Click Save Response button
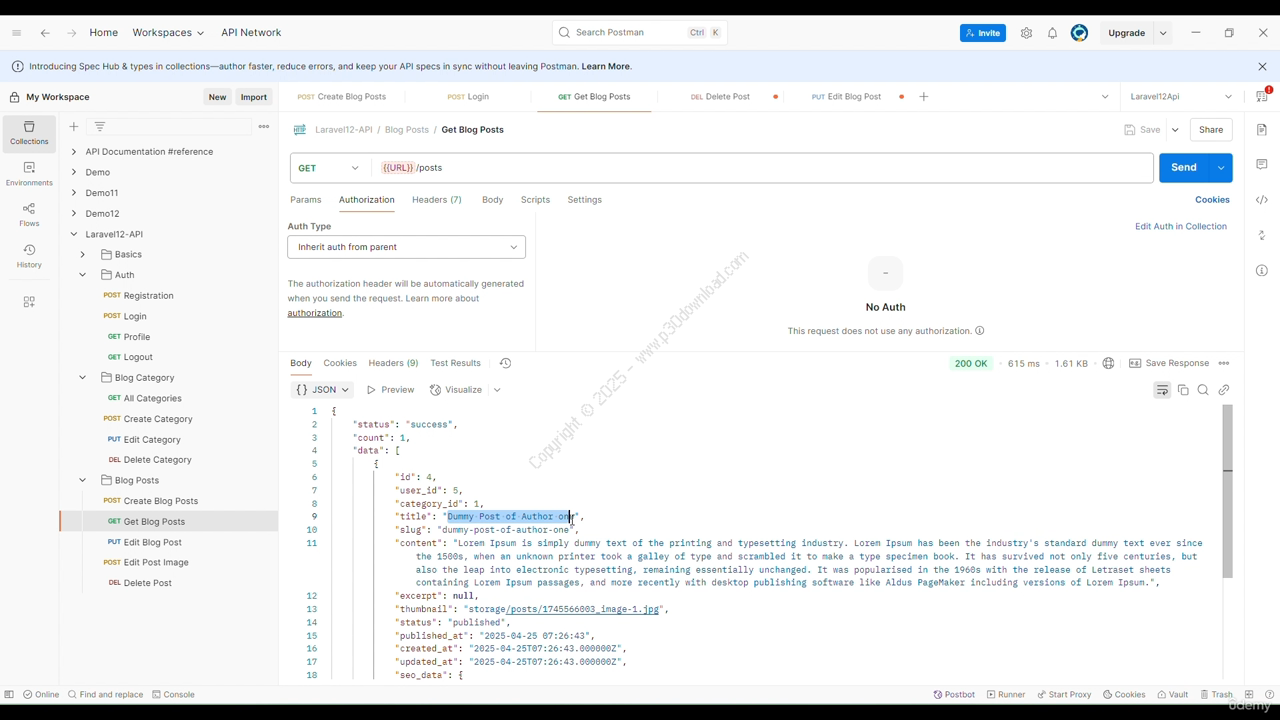The image size is (1280, 720). [x=1169, y=363]
